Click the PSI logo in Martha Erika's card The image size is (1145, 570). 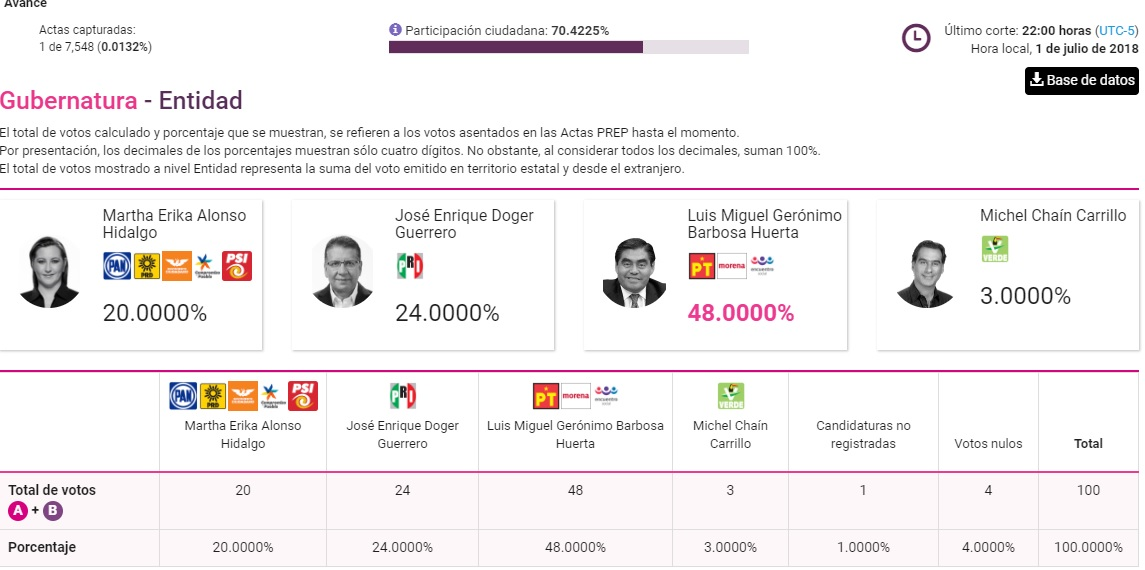point(237,265)
